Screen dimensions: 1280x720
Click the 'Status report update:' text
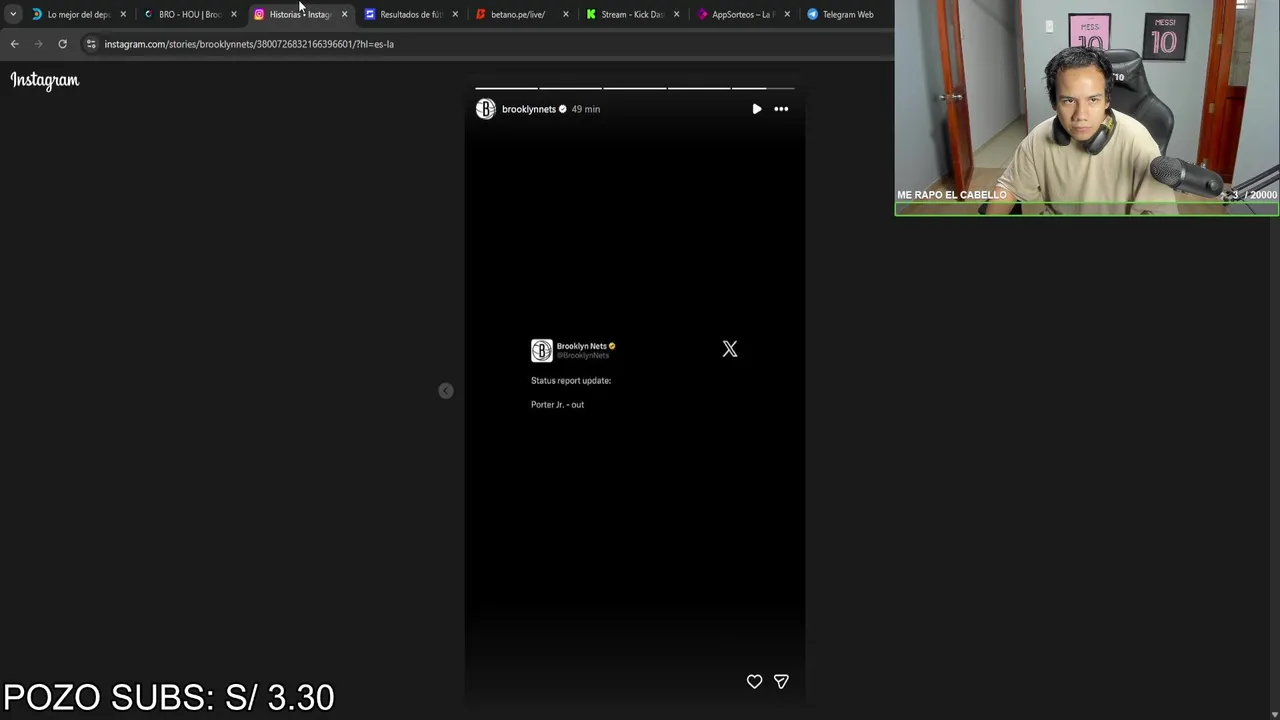pos(571,380)
